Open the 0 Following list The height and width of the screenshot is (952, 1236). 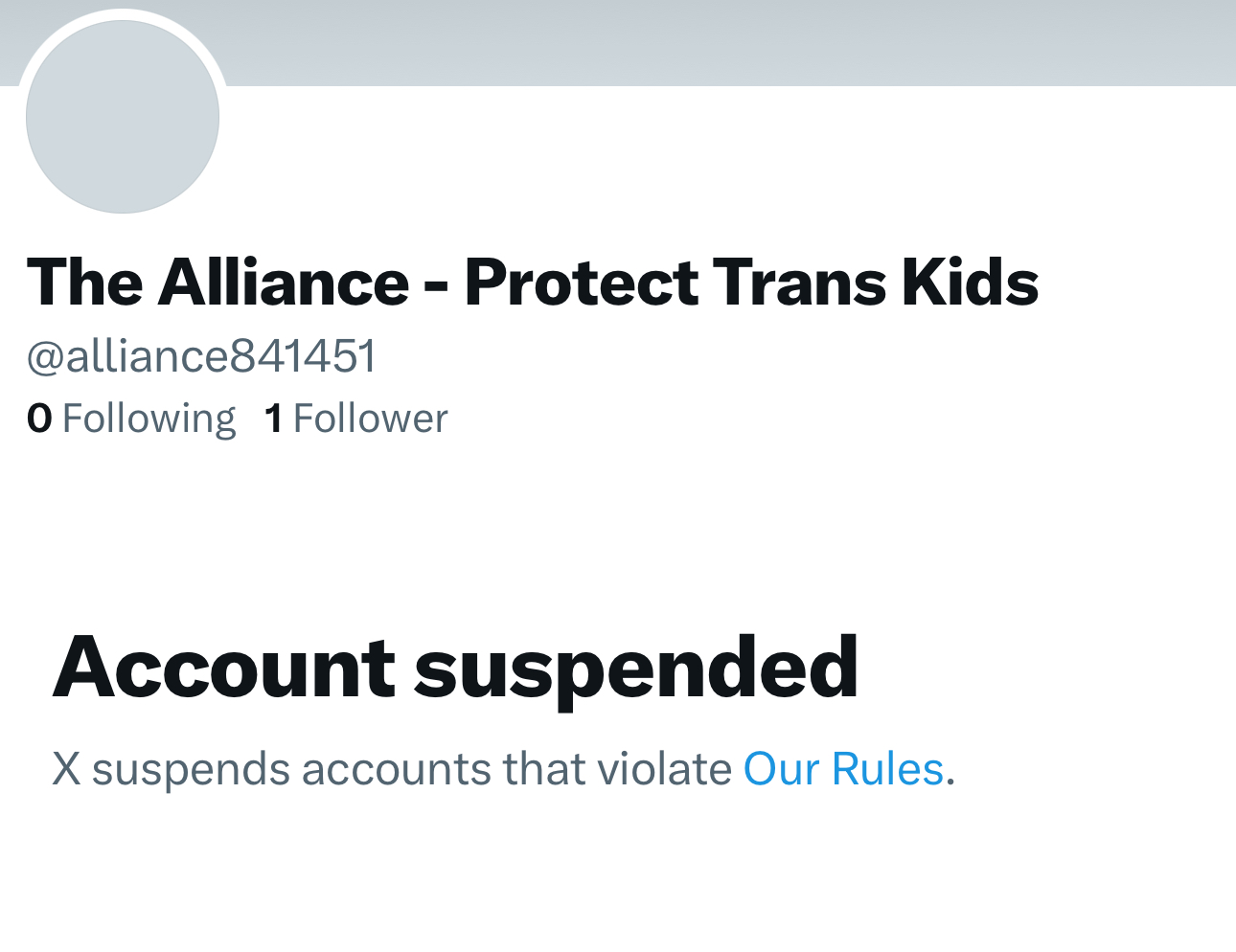(x=131, y=419)
